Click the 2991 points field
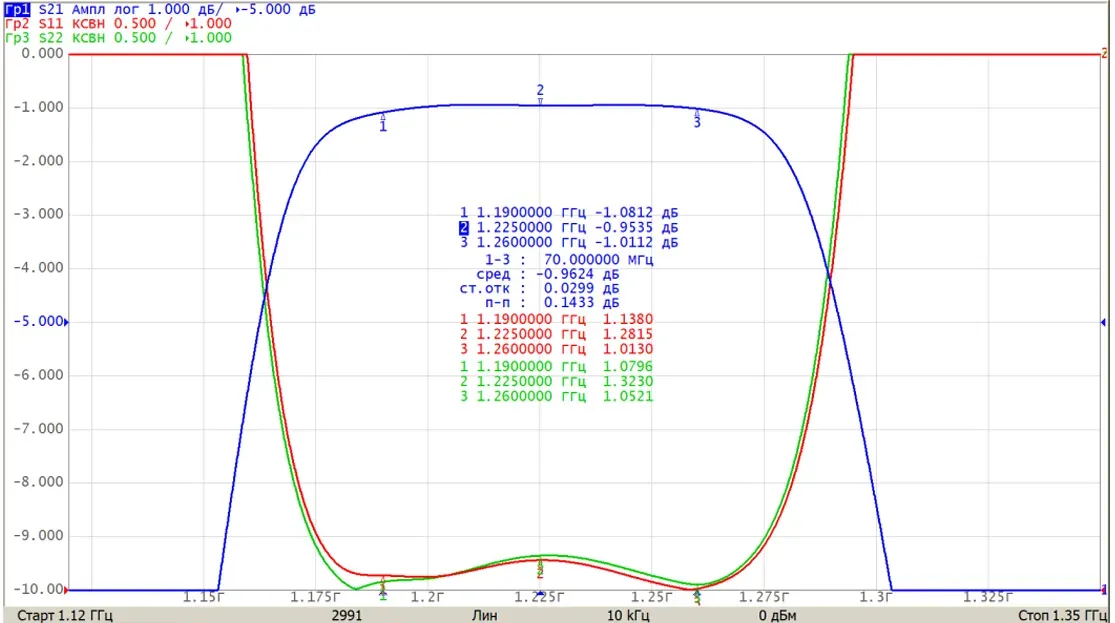1115x623 pixels. point(347,615)
